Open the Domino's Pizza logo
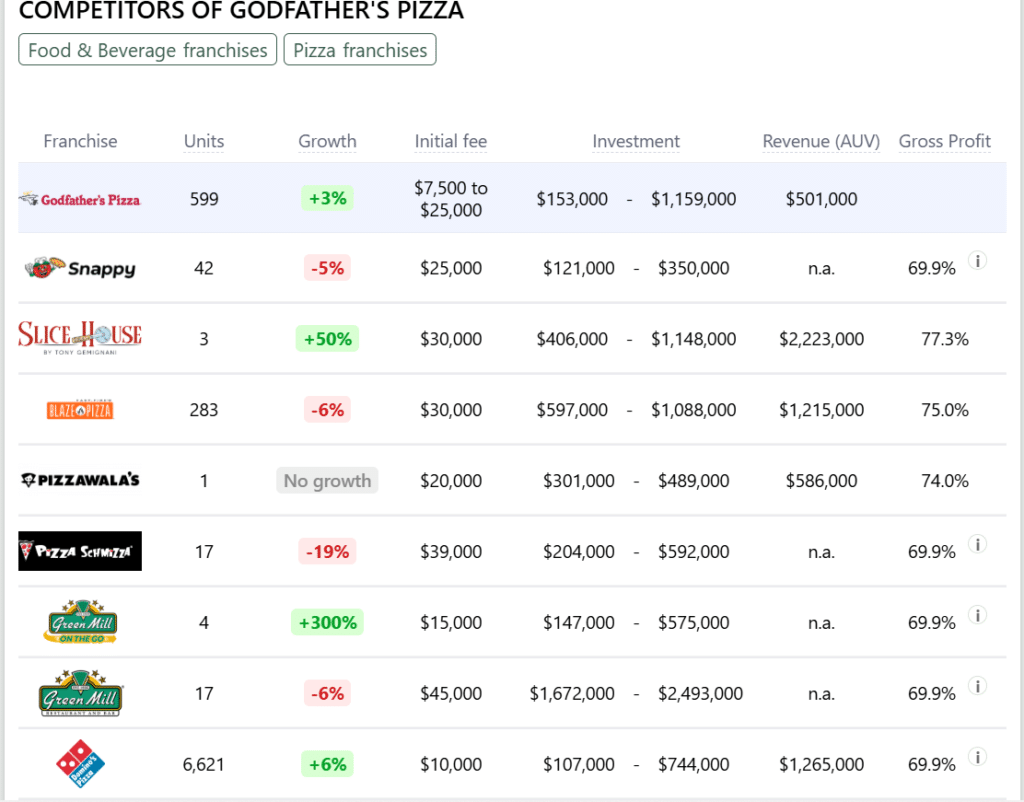Screen dimensions: 1024x802 pos(80,763)
